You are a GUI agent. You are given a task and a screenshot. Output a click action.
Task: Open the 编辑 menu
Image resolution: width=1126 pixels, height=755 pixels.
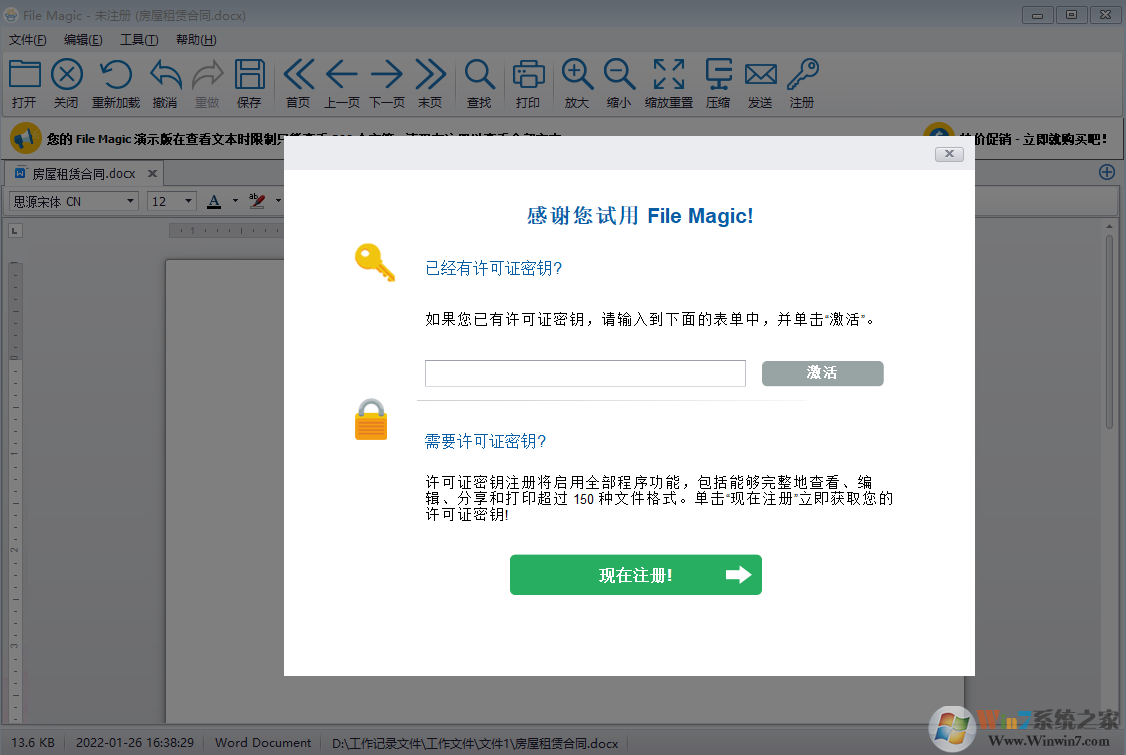pyautogui.click(x=83, y=40)
